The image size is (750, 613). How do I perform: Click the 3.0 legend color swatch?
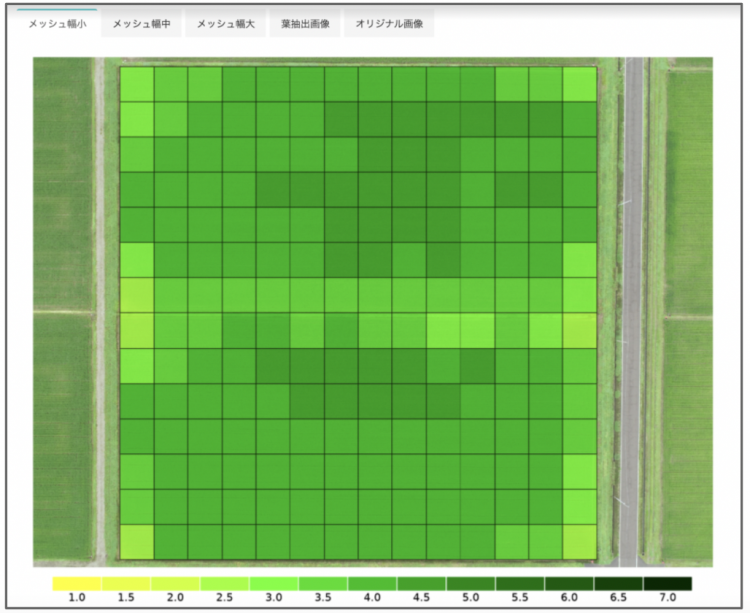274,584
